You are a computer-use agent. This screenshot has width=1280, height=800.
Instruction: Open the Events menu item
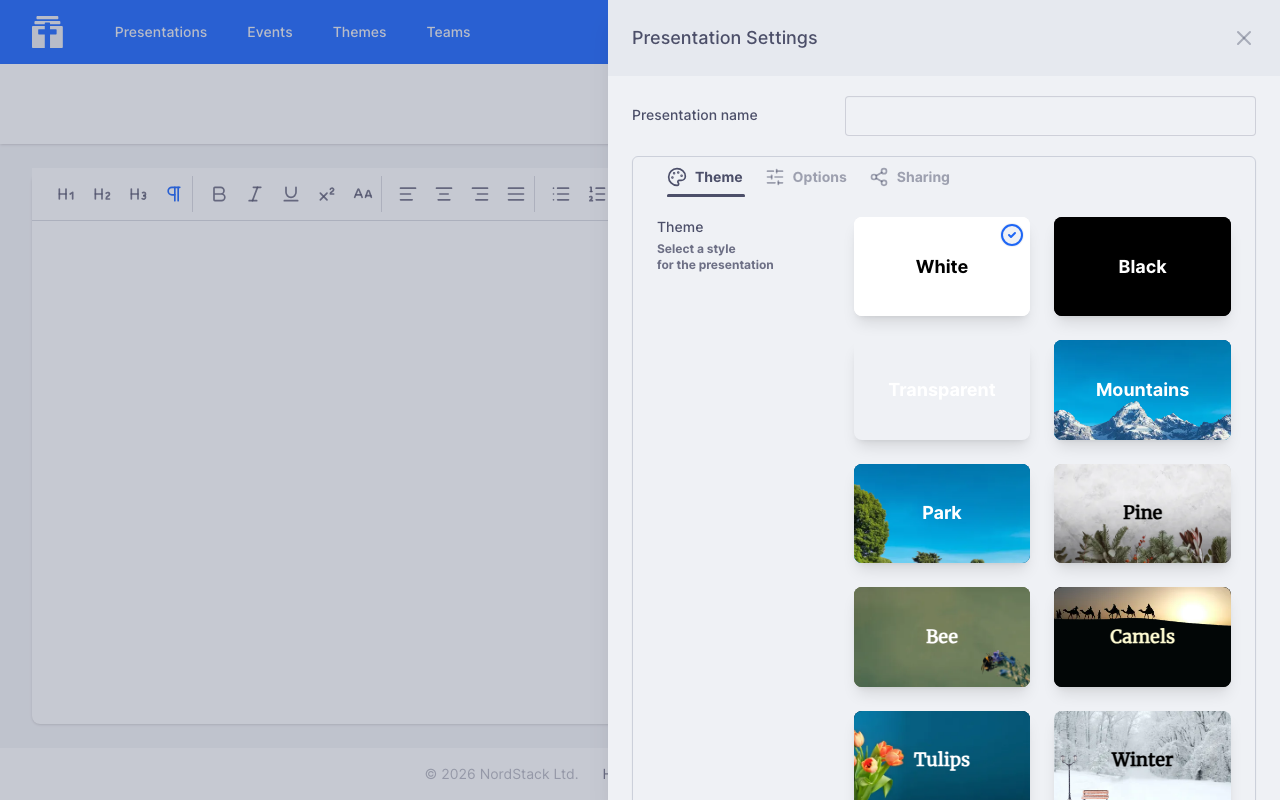click(270, 32)
